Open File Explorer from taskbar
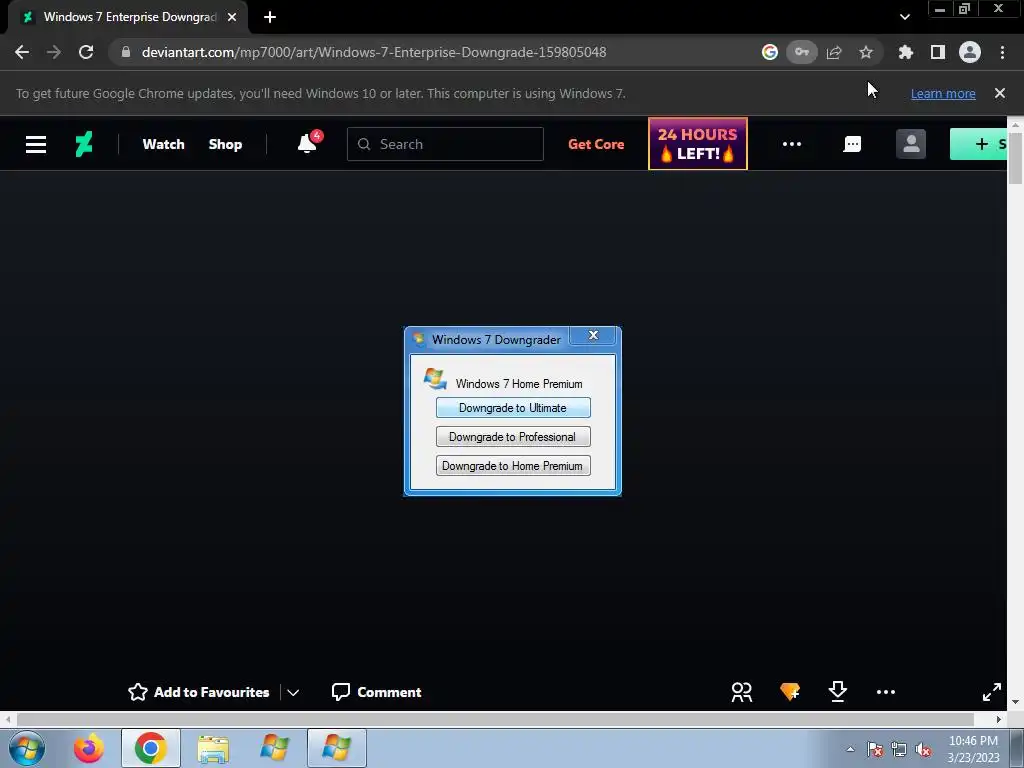1024x768 pixels. pyautogui.click(x=213, y=748)
